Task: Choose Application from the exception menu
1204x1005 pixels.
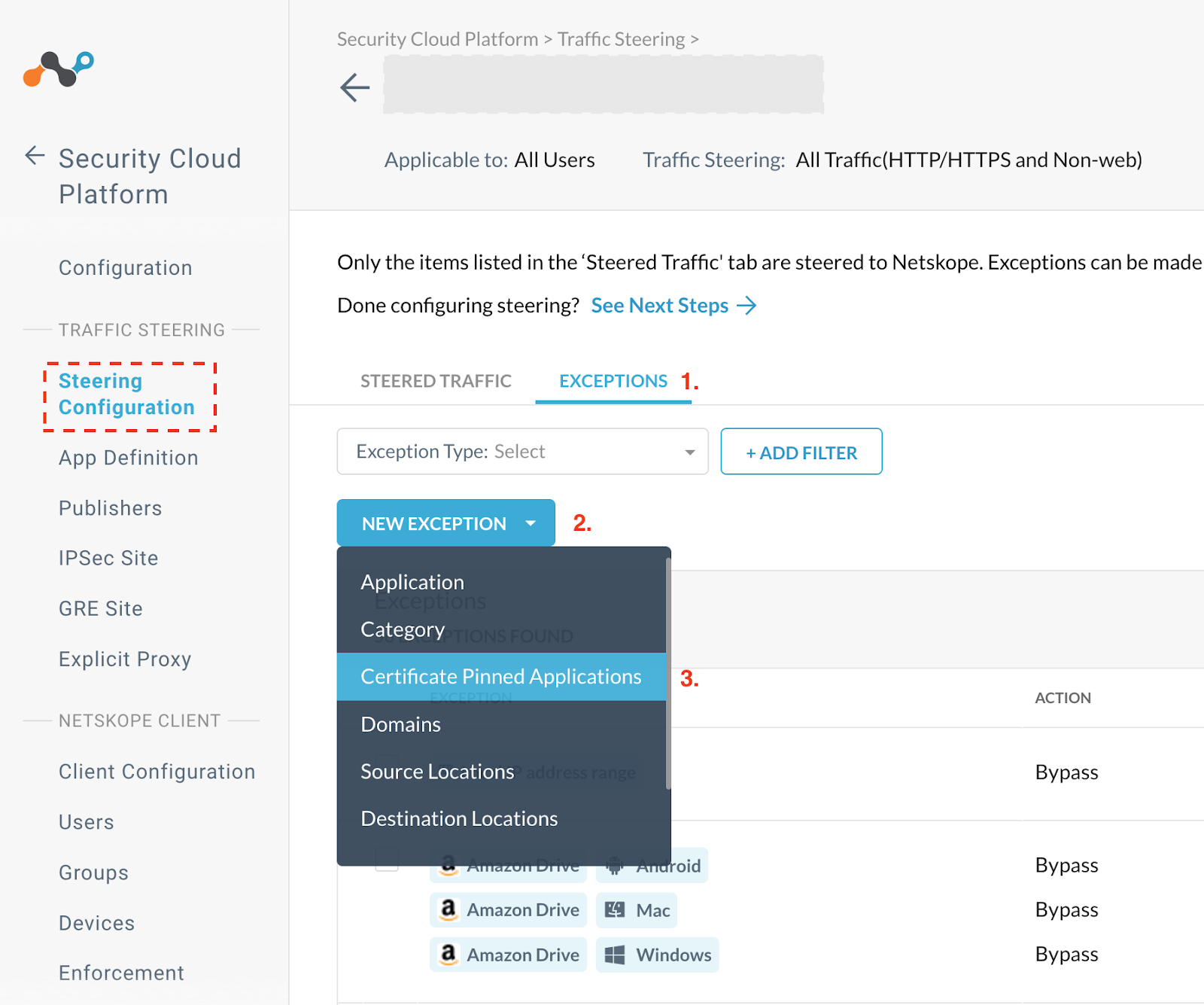Action: click(x=501, y=582)
